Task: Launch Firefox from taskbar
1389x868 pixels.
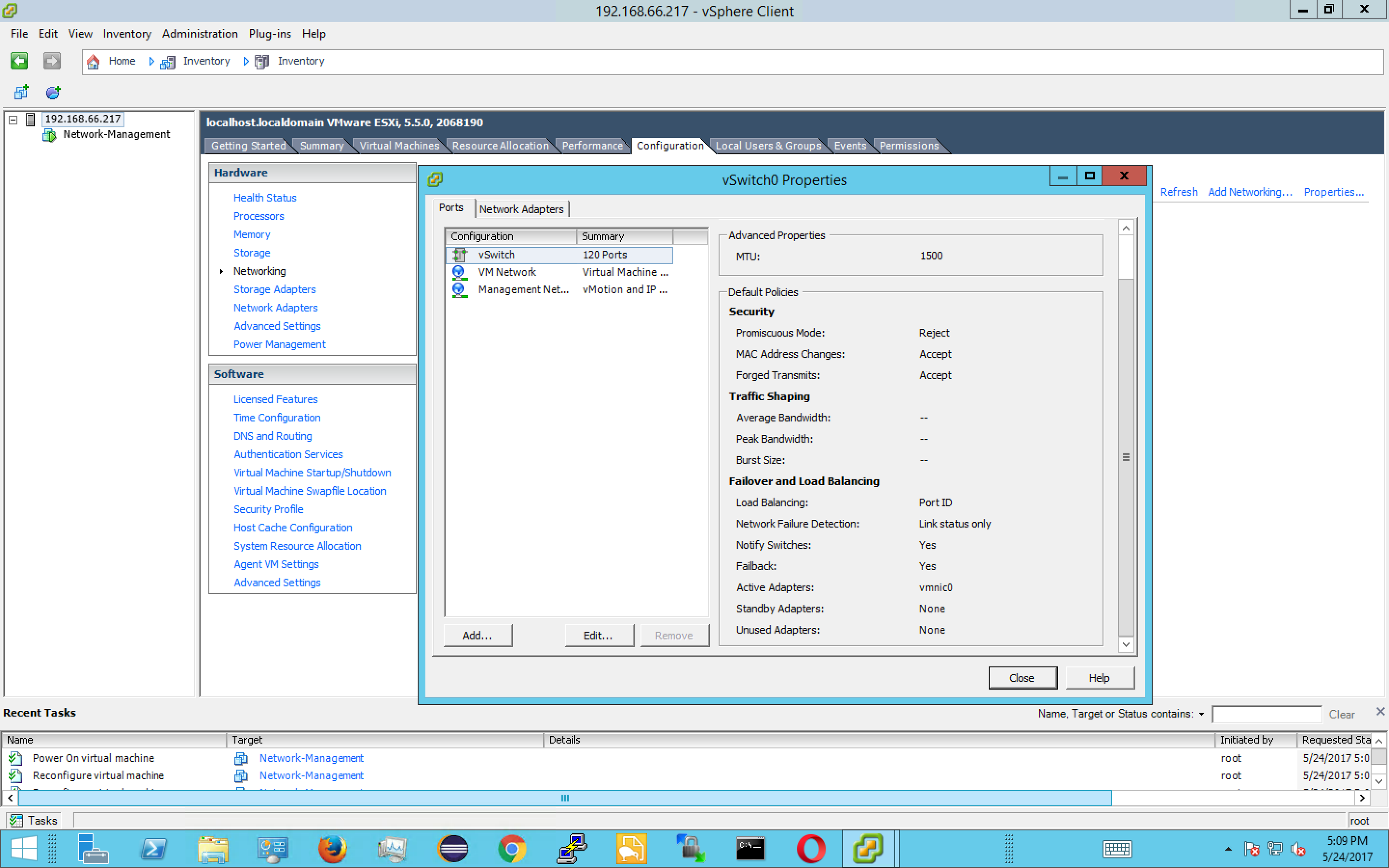Action: coord(332,849)
